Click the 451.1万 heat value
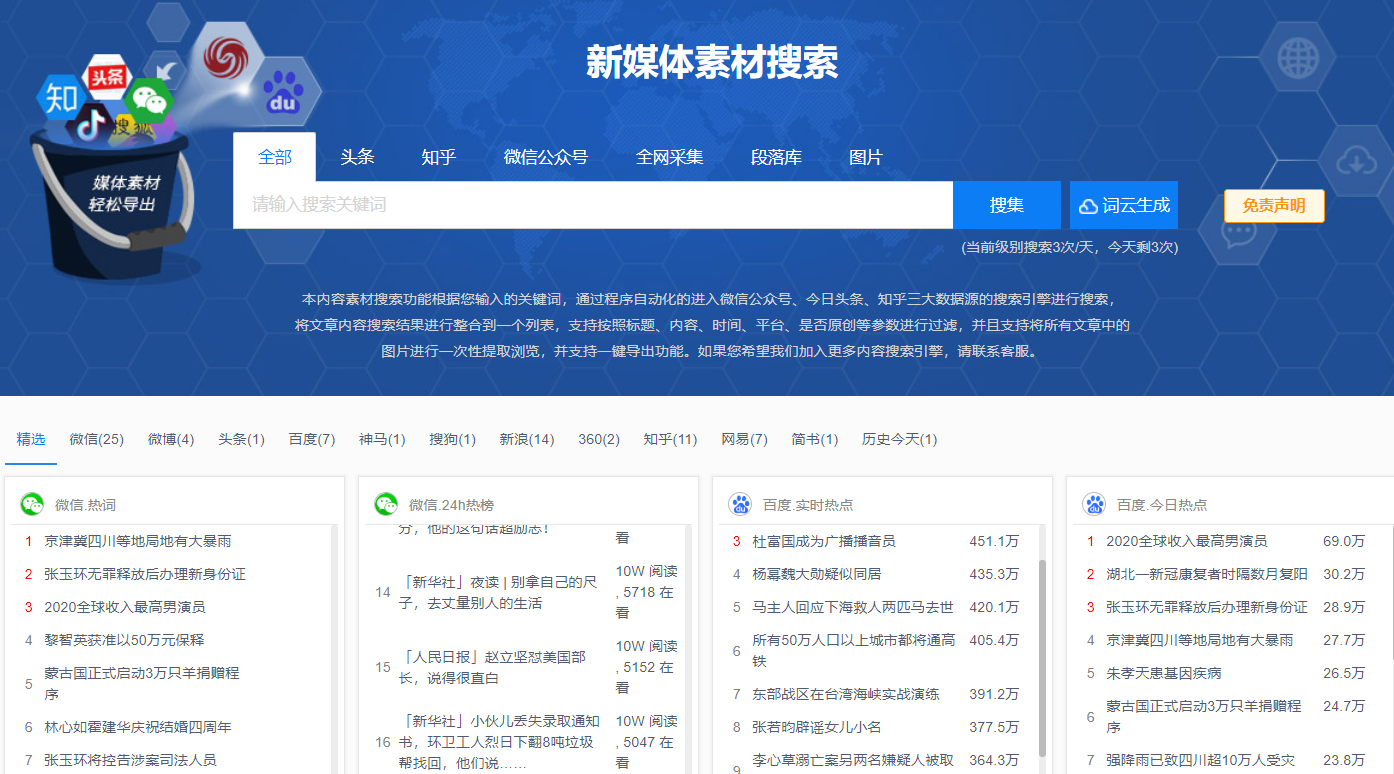 994,541
